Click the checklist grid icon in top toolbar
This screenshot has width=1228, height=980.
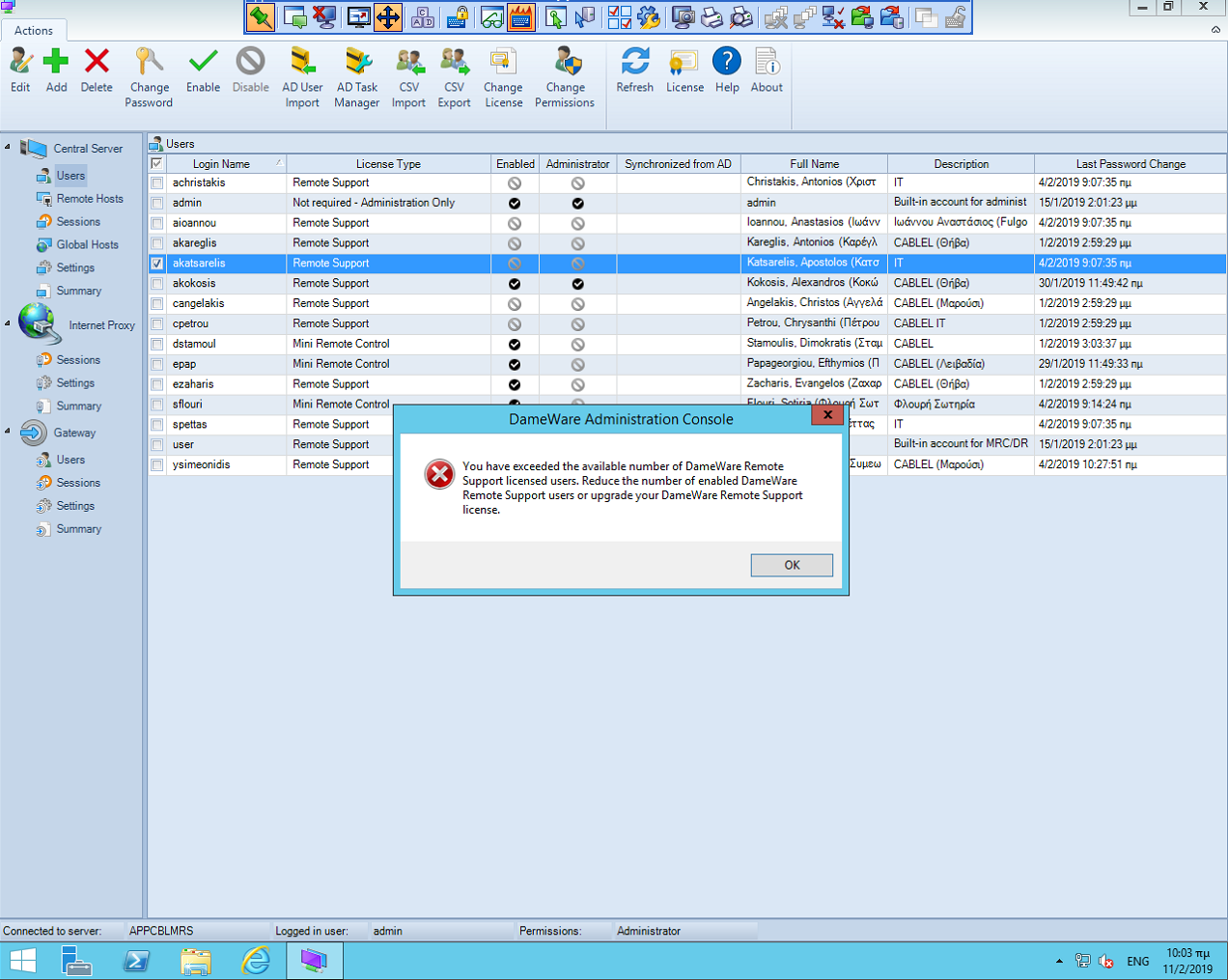click(620, 16)
